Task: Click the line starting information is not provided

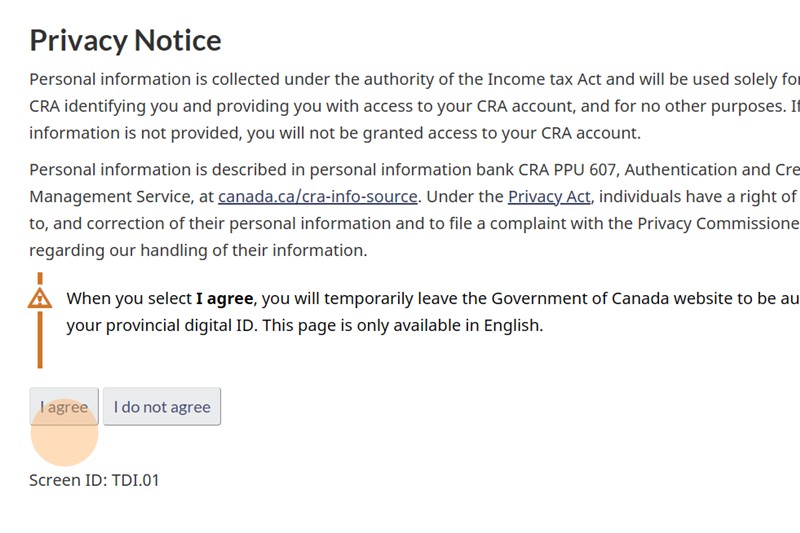Action: (x=334, y=133)
